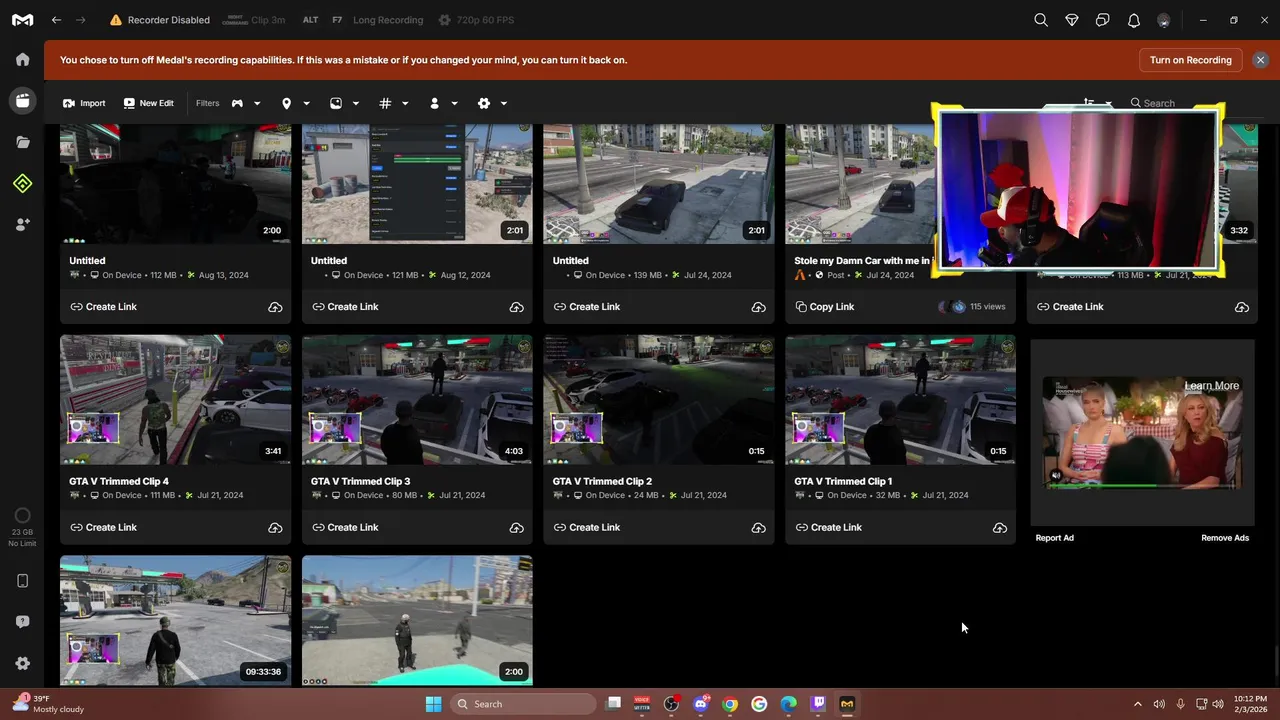Screen dimensions: 1280x720
Task: Open the 720p 60 FPS quality settings
Action: click(x=478, y=20)
